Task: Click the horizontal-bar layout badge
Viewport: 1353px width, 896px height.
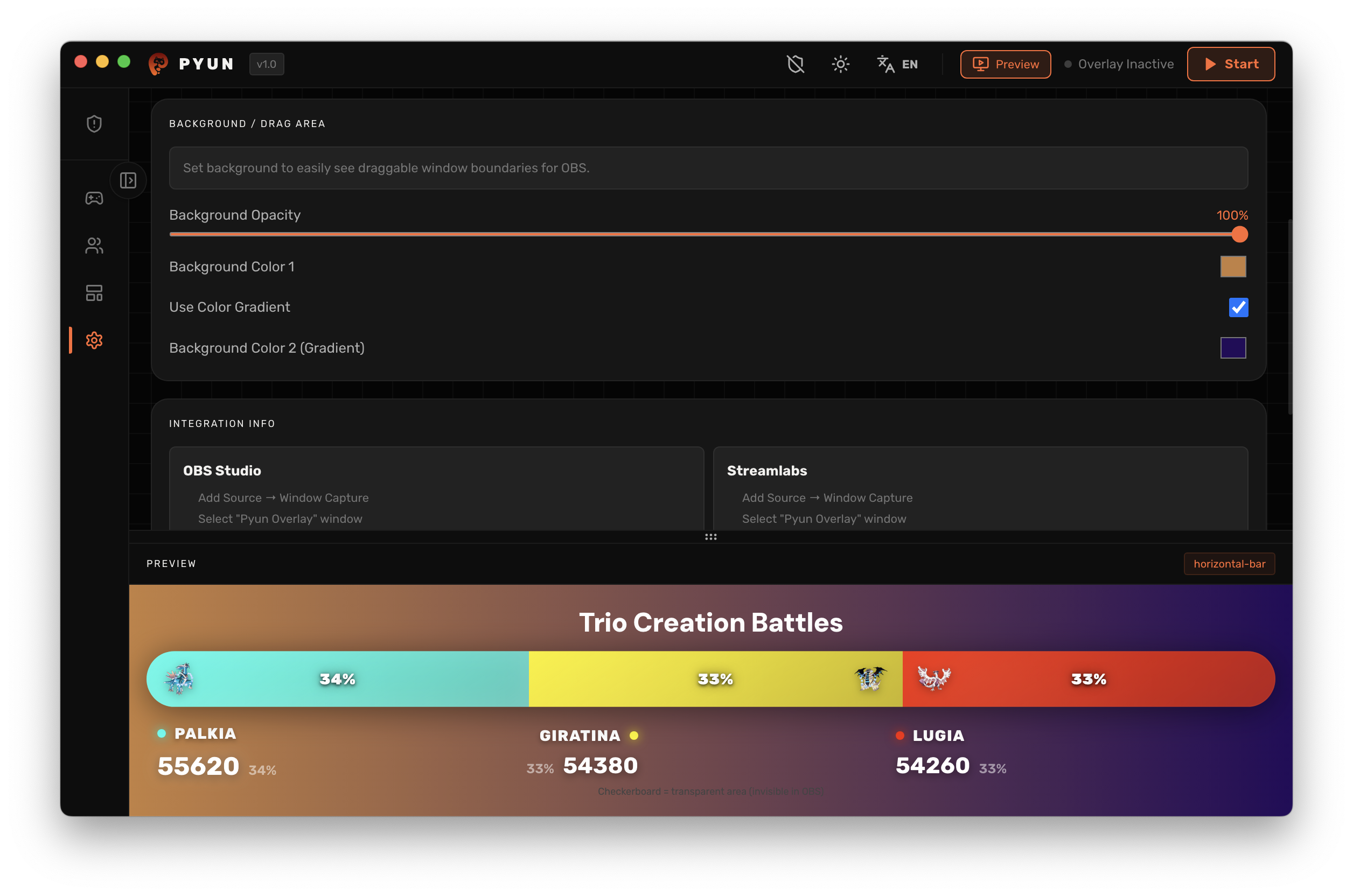Action: point(1229,564)
